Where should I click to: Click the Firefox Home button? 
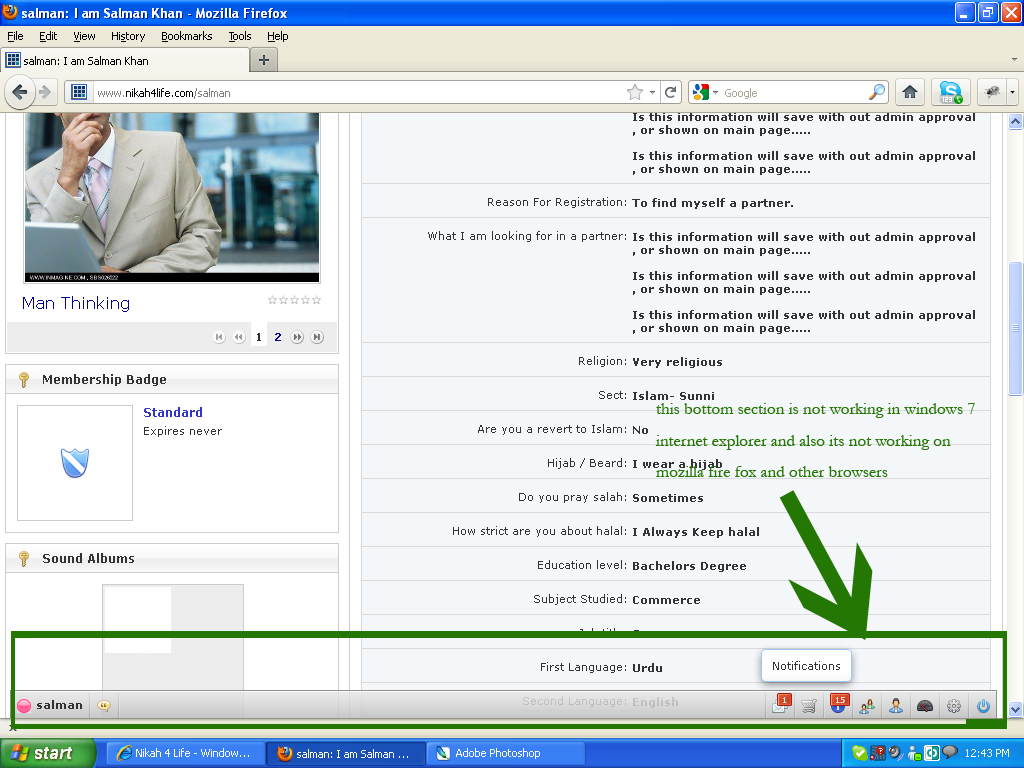point(909,92)
